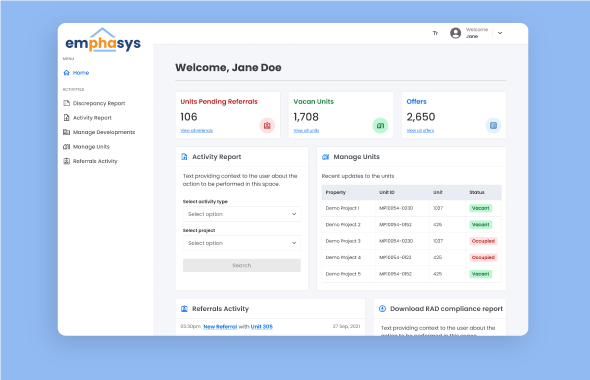Click the Activity Report sidebar icon
Viewport: 590px width, 380px height.
(x=67, y=118)
